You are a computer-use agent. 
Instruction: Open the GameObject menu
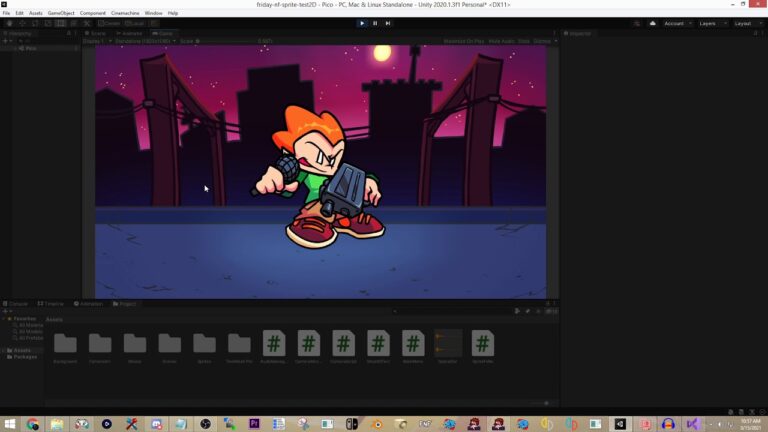click(61, 13)
